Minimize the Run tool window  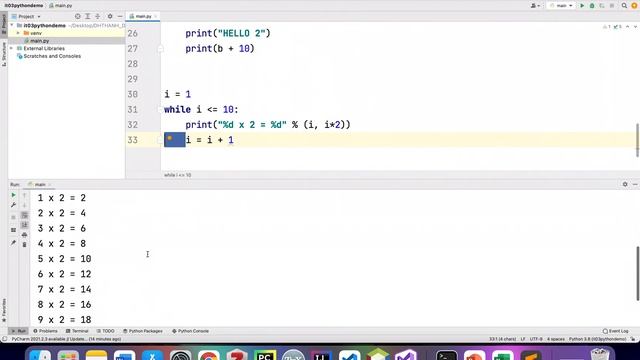coord(635,184)
